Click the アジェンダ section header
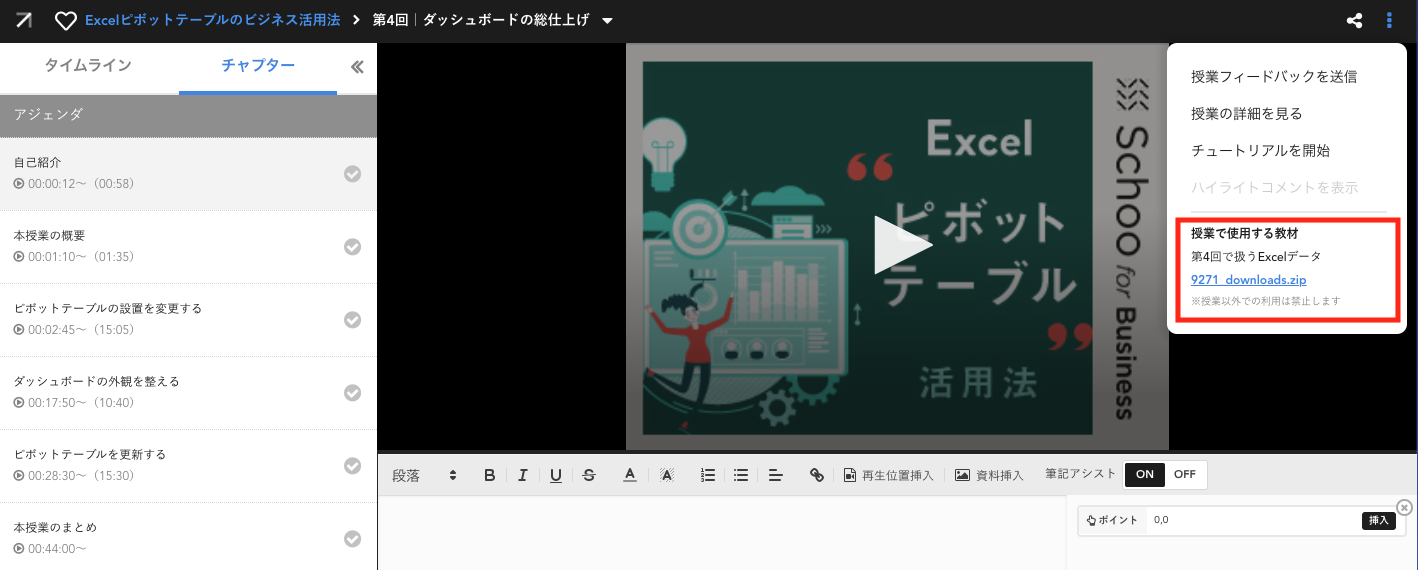The image size is (1418, 570). tap(188, 115)
